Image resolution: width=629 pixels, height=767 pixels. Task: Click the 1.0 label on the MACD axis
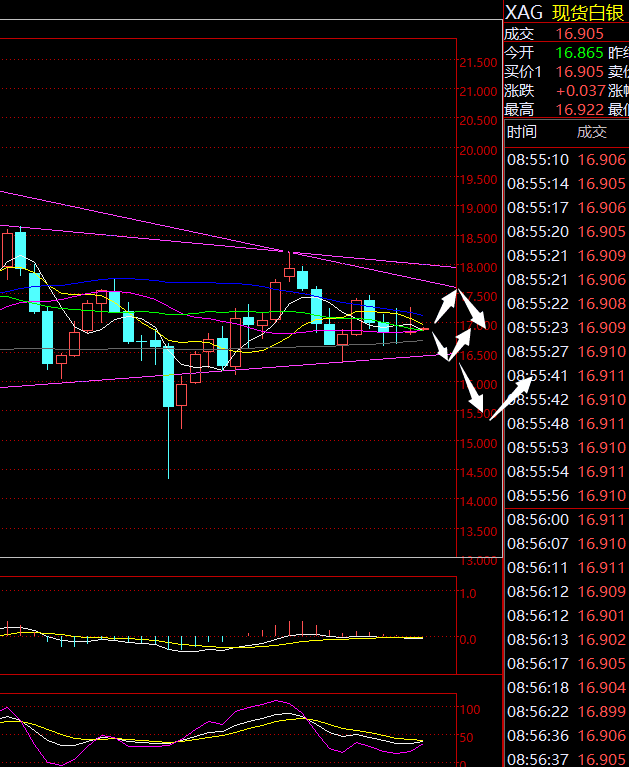(468, 594)
